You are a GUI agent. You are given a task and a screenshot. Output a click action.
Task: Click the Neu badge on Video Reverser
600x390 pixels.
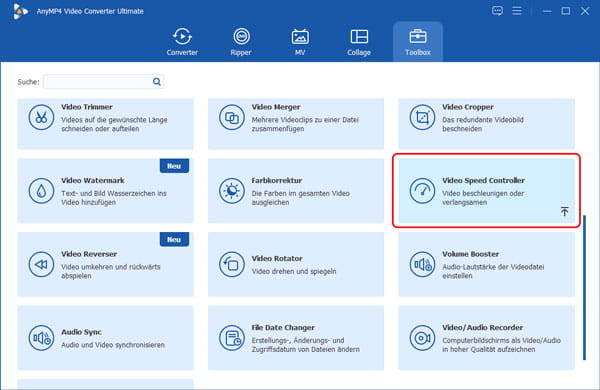tap(174, 239)
